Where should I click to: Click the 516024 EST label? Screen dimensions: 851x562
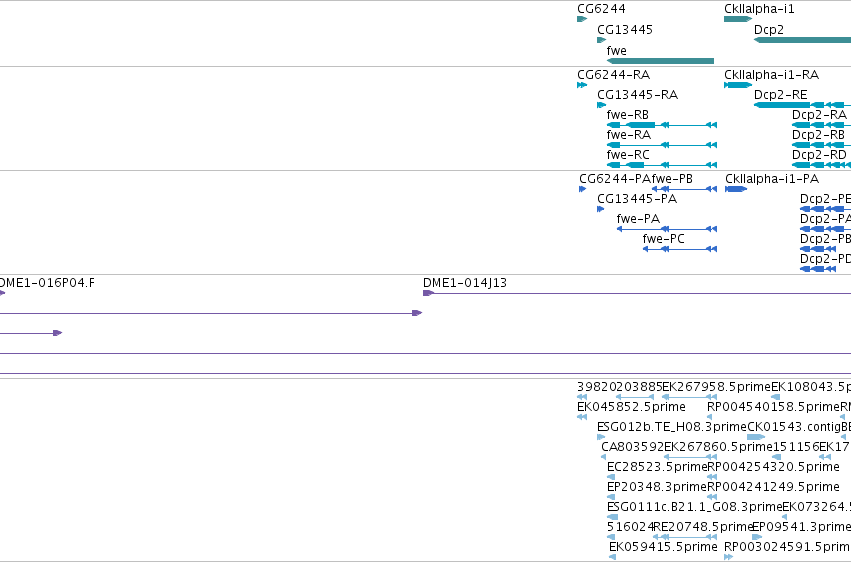point(630,528)
